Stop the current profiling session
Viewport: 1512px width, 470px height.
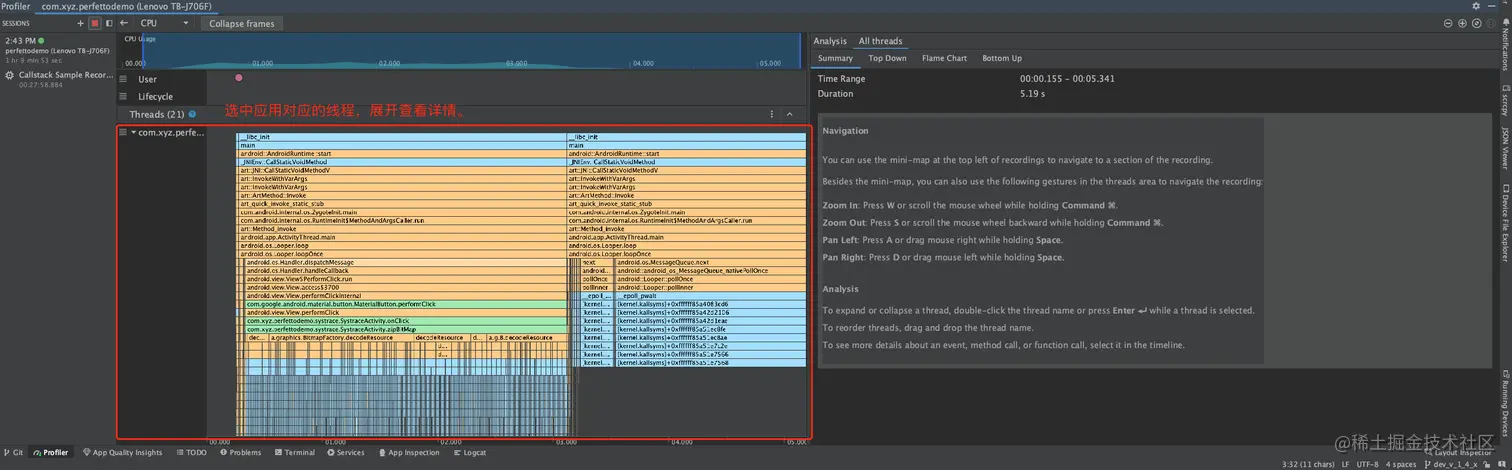[x=95, y=22]
